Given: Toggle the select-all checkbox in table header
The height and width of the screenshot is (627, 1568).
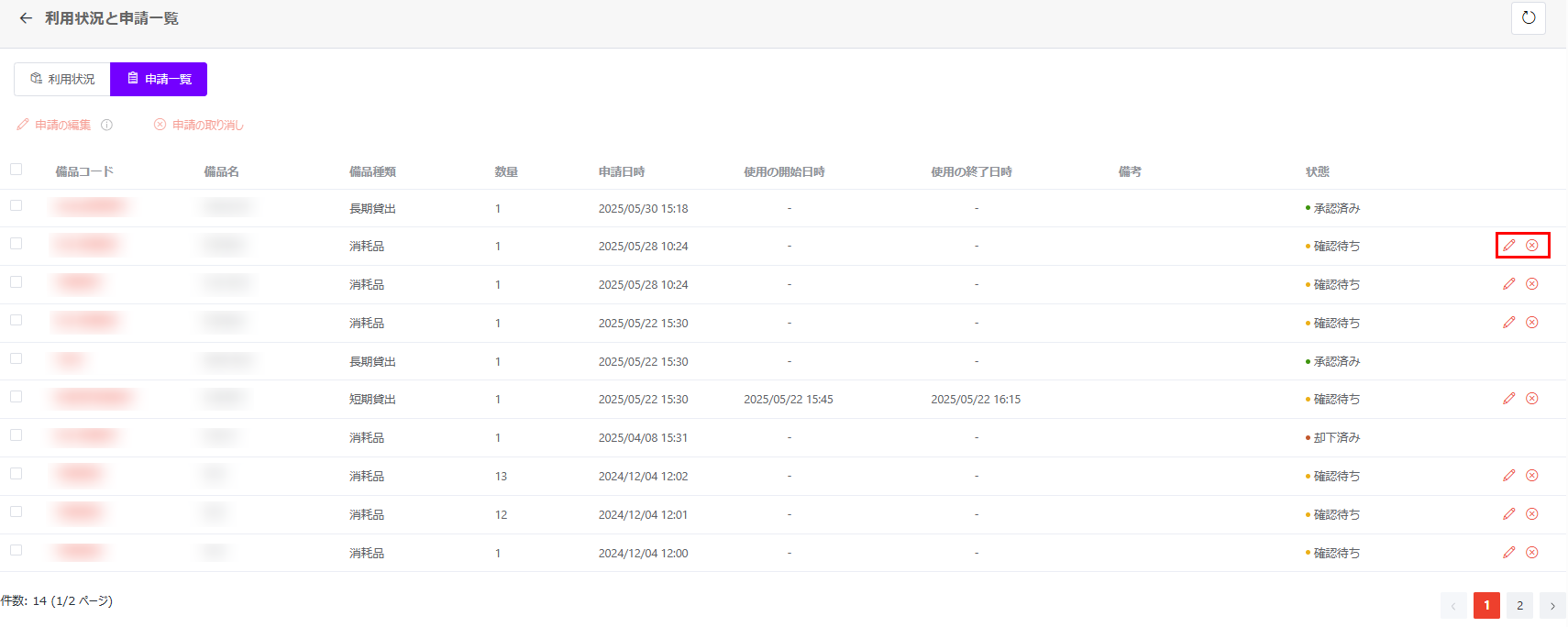Looking at the screenshot, I should pyautogui.click(x=16, y=170).
